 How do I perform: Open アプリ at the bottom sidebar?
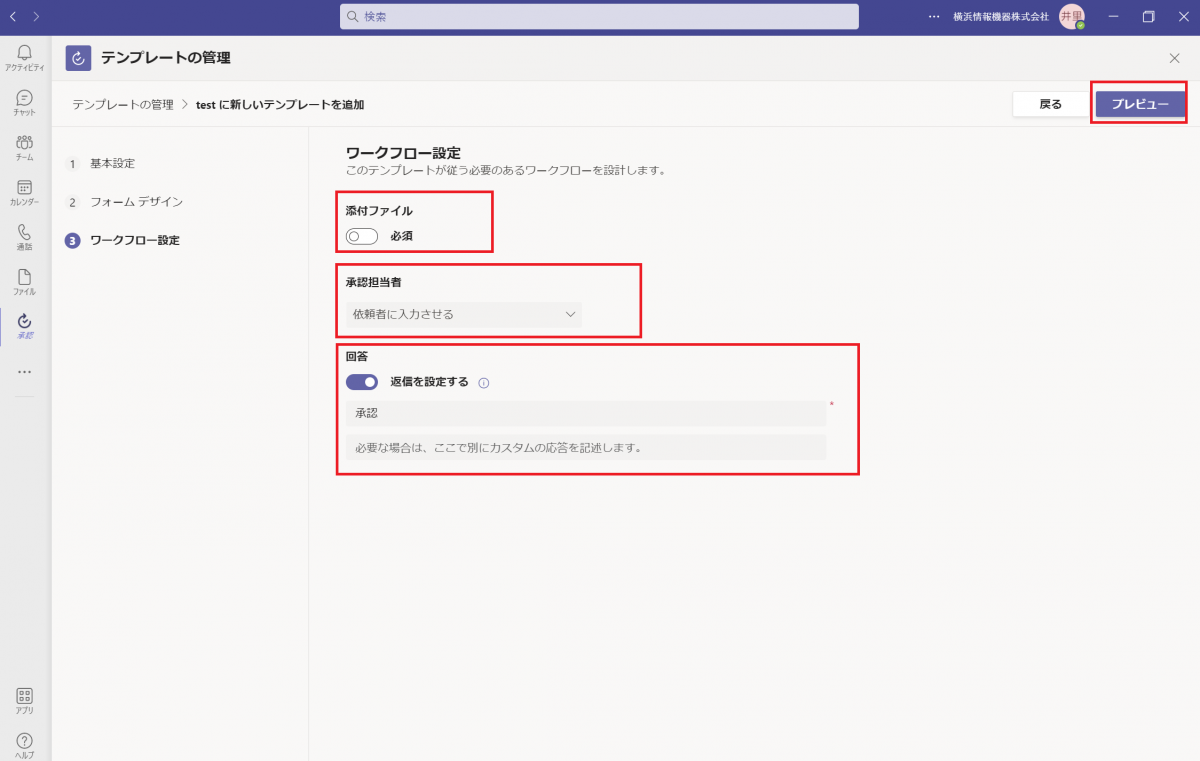pos(24,697)
